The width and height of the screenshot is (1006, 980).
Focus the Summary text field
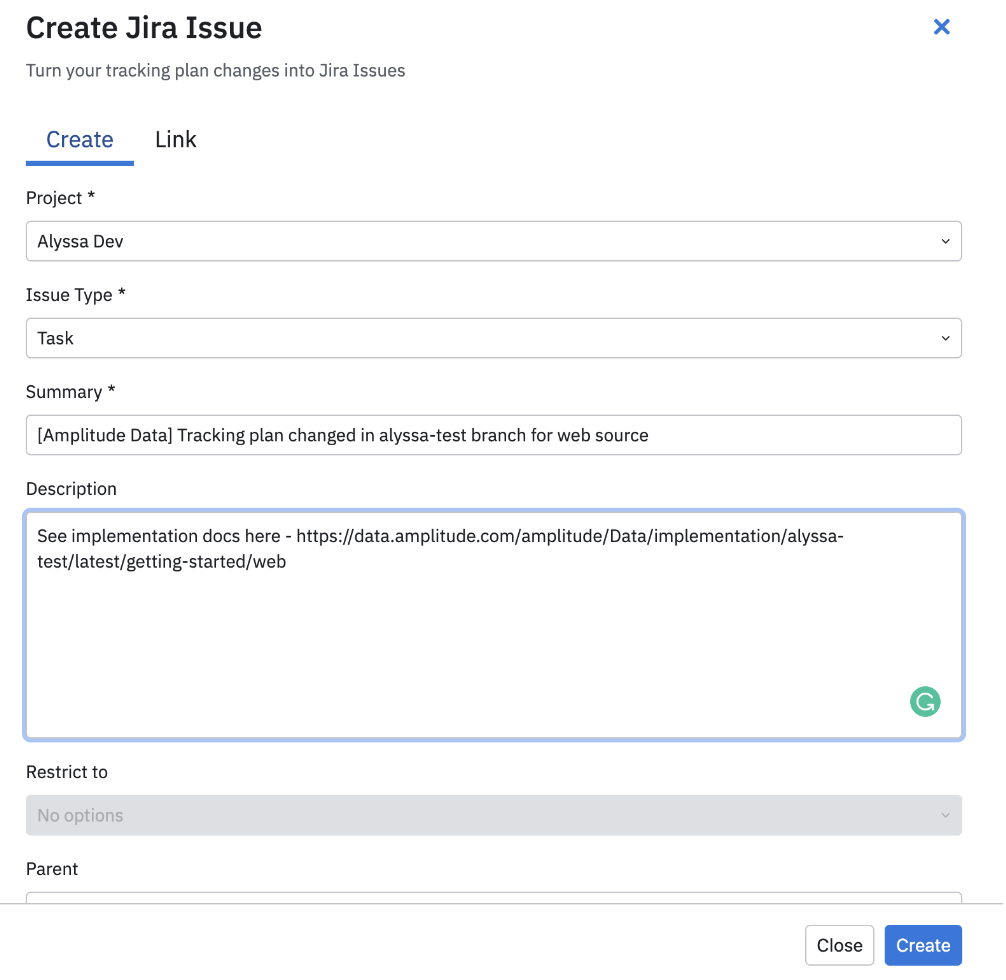[x=493, y=435]
